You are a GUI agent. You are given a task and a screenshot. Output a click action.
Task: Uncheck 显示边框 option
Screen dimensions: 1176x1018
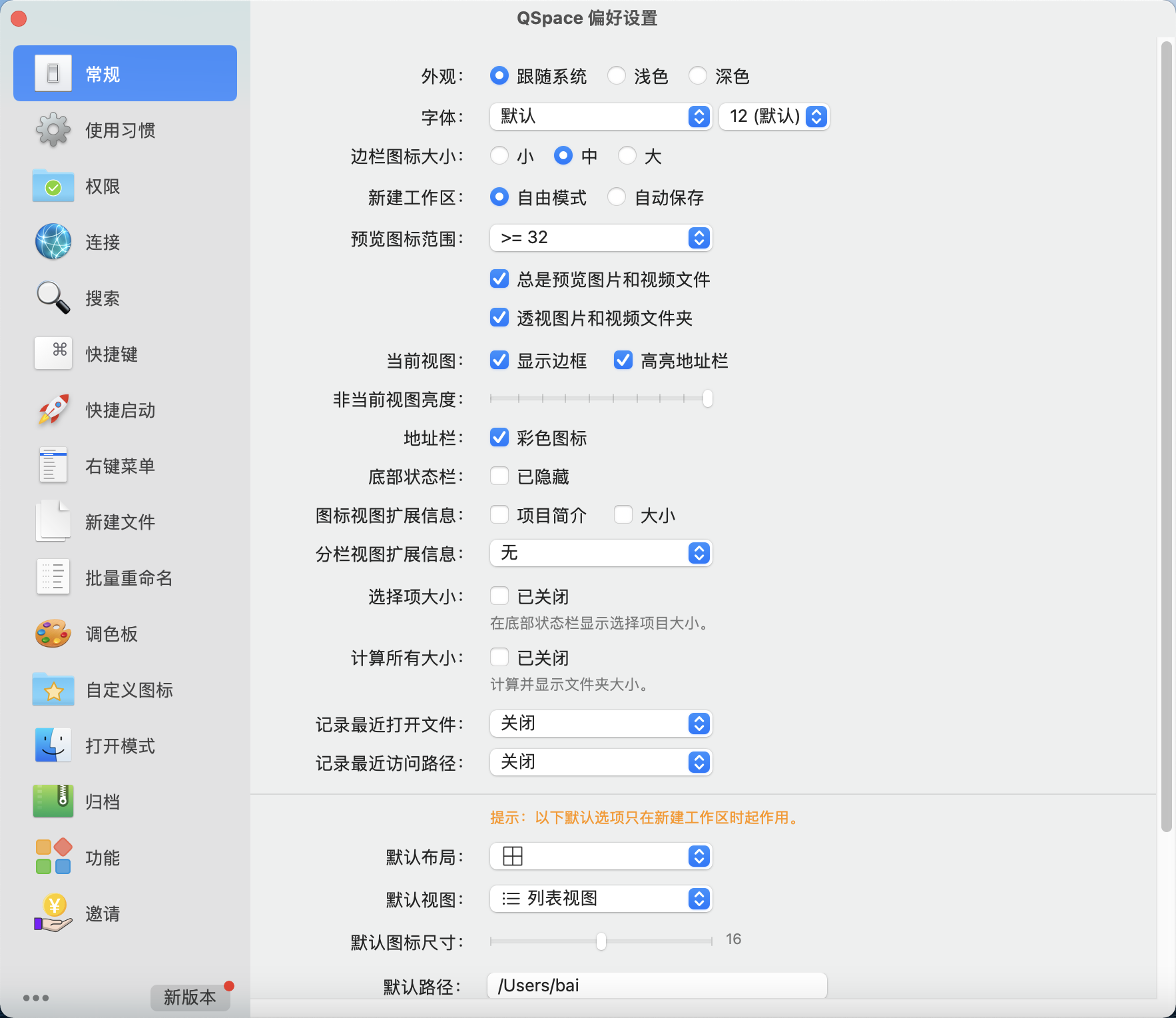point(499,360)
